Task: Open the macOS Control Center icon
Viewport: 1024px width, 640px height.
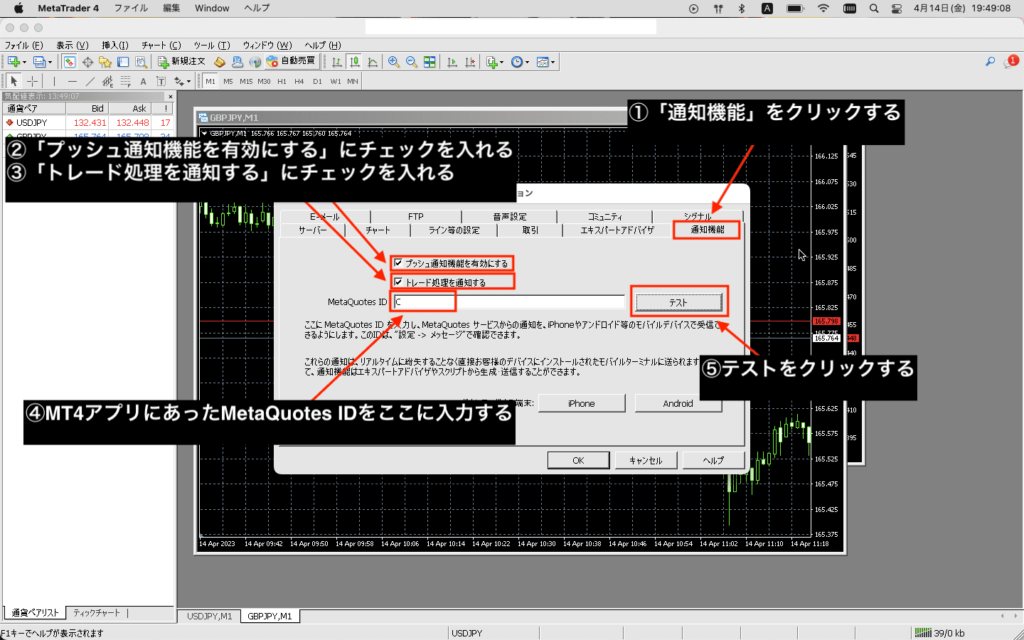Action: (x=897, y=8)
